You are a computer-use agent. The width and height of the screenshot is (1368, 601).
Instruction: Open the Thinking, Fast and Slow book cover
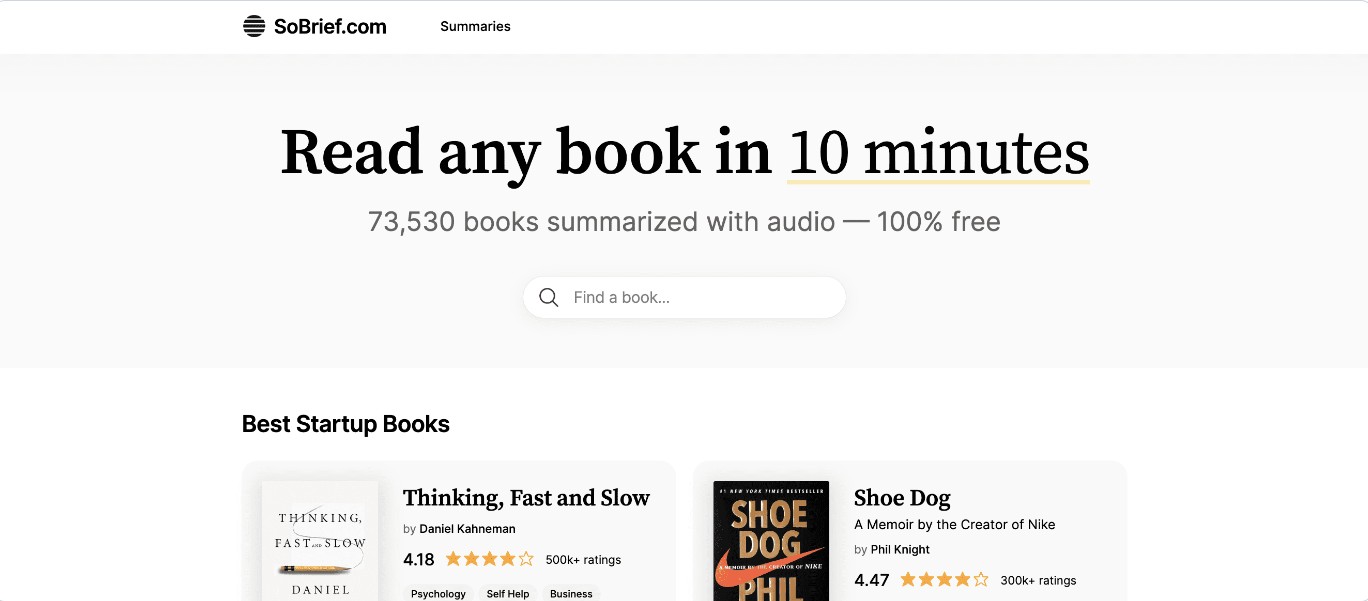[320, 541]
